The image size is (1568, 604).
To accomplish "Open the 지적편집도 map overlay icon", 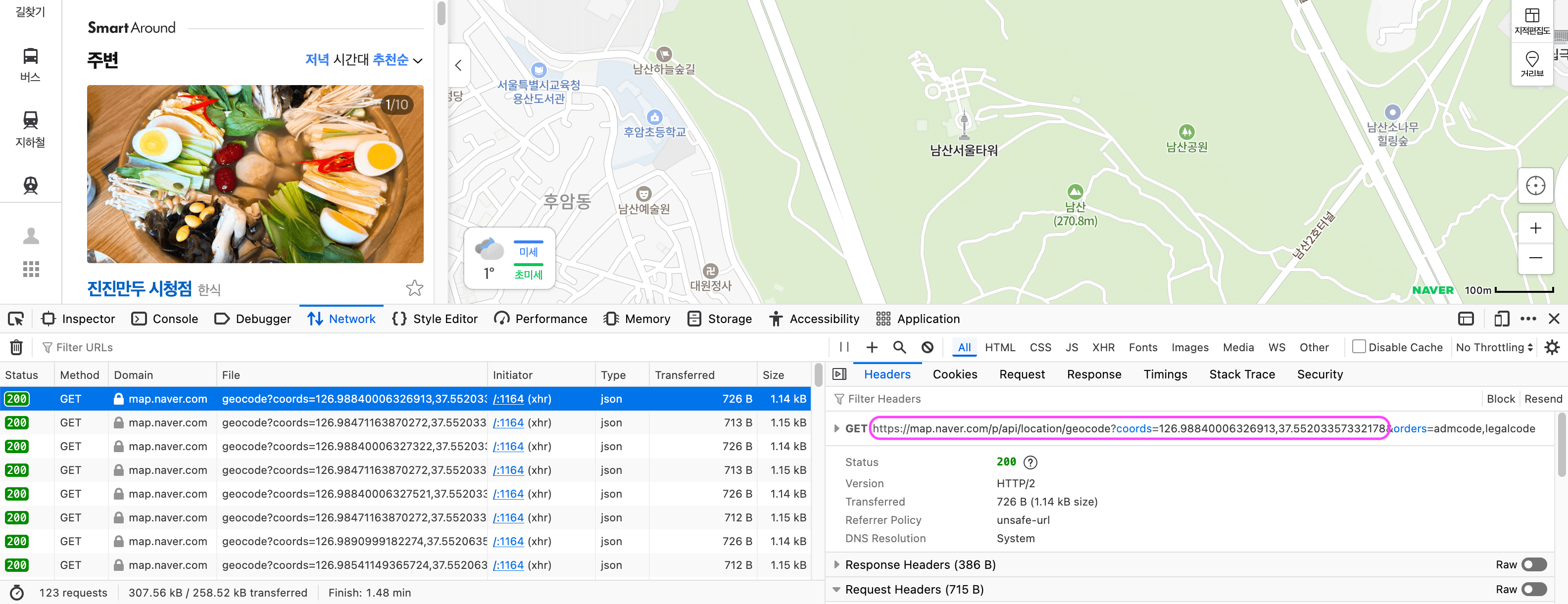I will [x=1533, y=19].
